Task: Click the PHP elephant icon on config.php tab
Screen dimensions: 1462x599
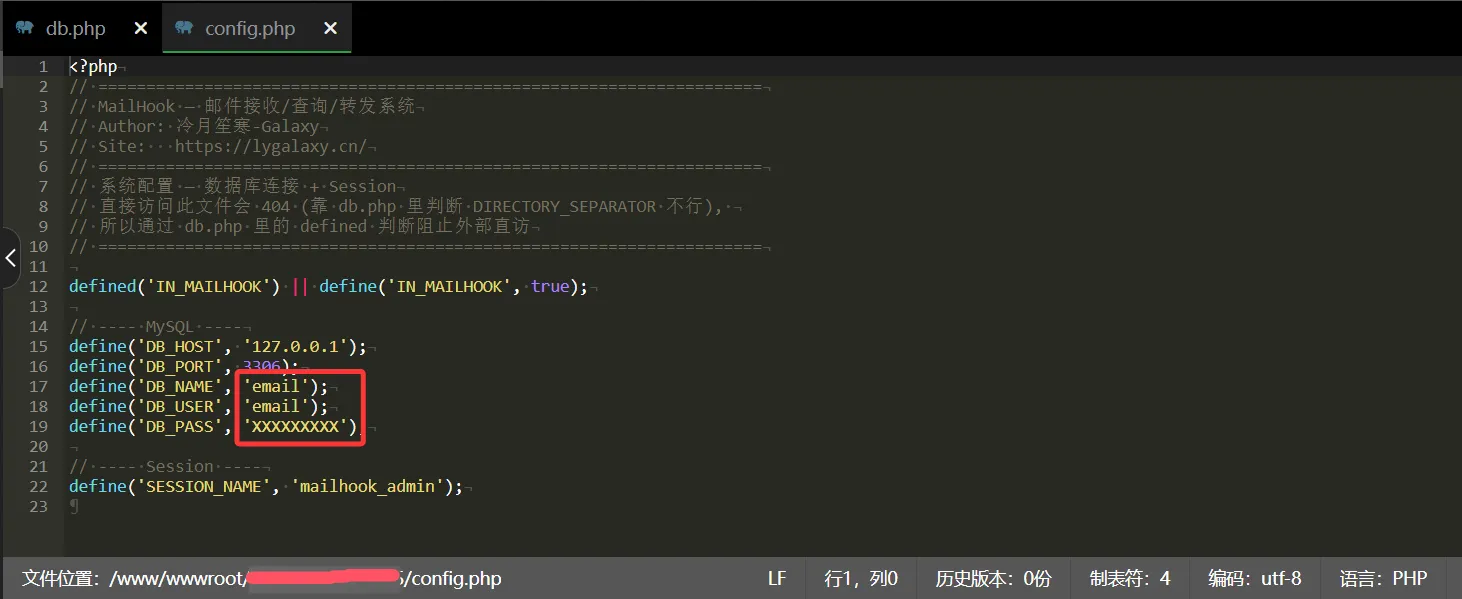Action: tap(184, 28)
